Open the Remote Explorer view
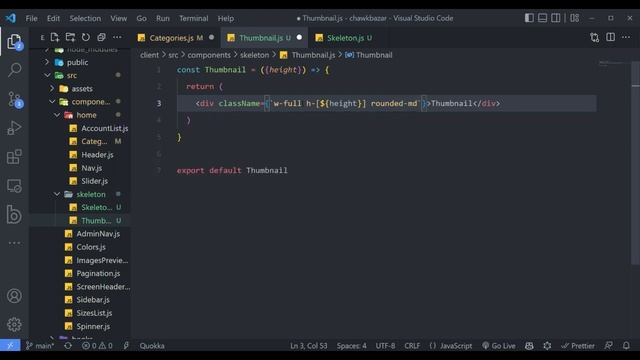 click(x=14, y=186)
